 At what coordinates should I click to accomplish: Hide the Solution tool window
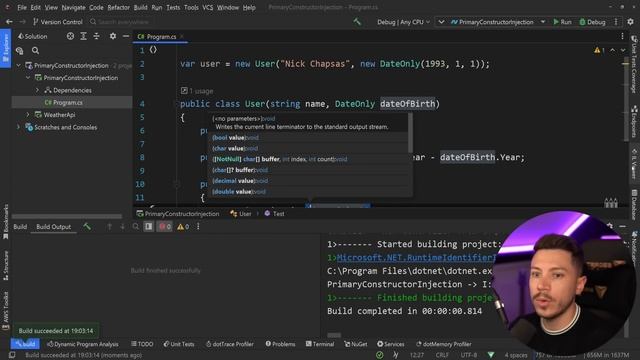click(x=126, y=36)
